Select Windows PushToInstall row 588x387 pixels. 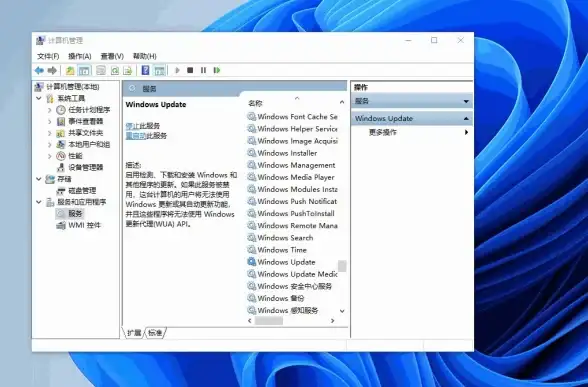coord(292,213)
